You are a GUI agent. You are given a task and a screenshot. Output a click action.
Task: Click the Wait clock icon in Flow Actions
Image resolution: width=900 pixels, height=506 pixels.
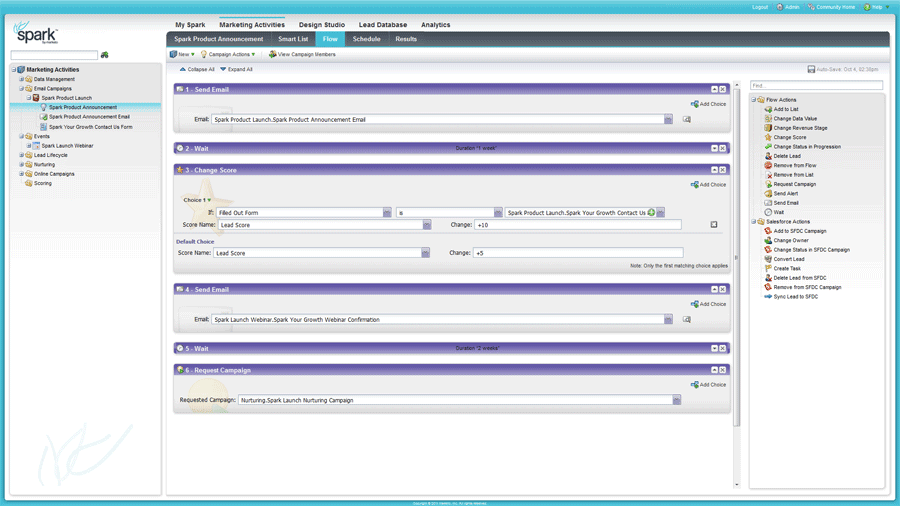point(768,212)
